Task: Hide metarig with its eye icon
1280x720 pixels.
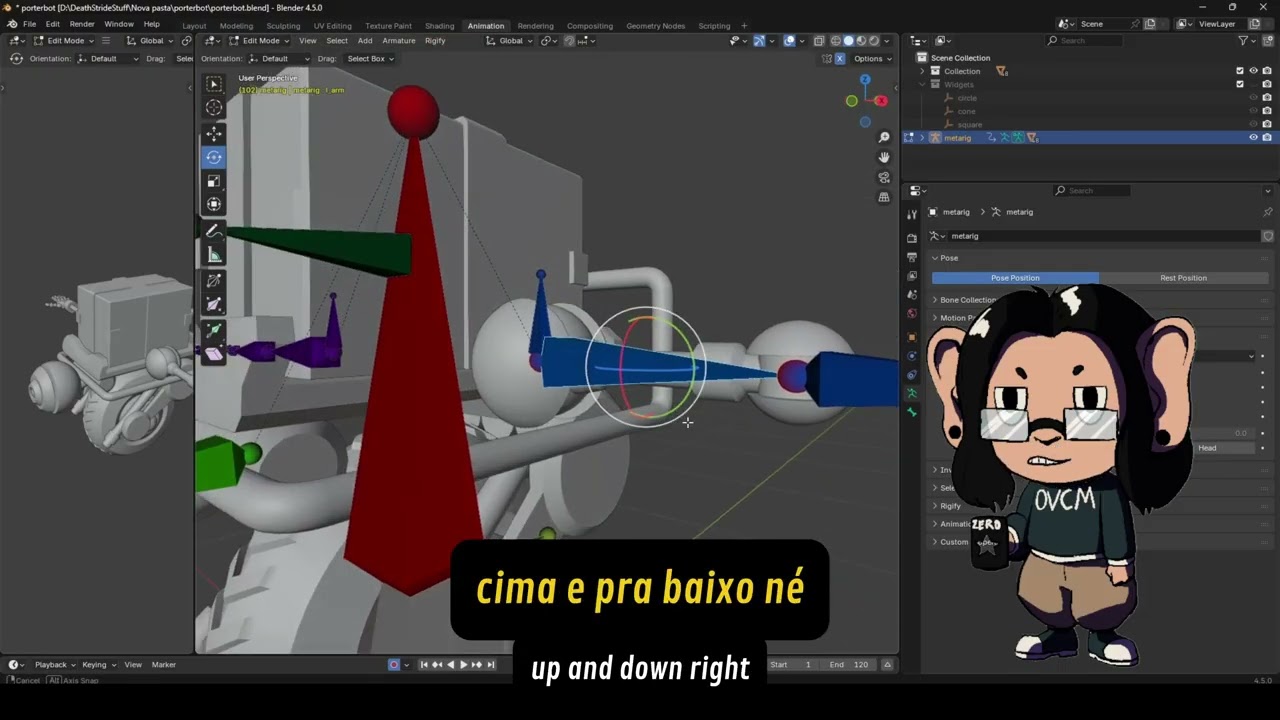Action: click(1253, 137)
